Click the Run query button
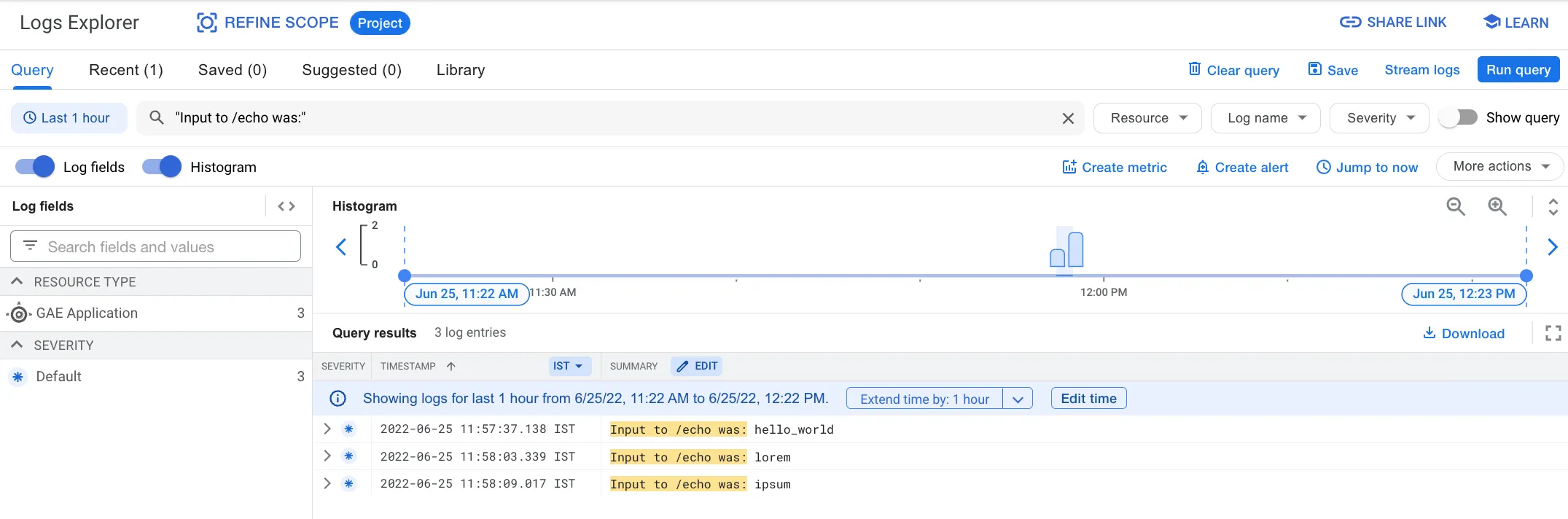1568x519 pixels. (1518, 70)
